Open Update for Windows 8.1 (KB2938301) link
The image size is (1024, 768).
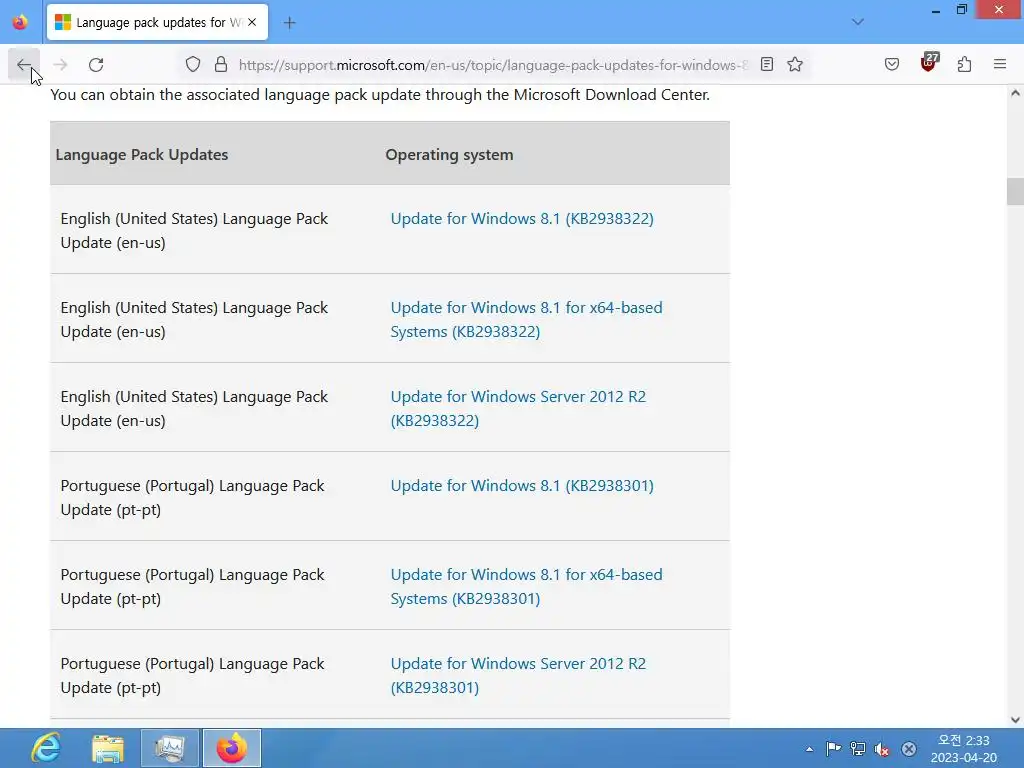tap(522, 486)
